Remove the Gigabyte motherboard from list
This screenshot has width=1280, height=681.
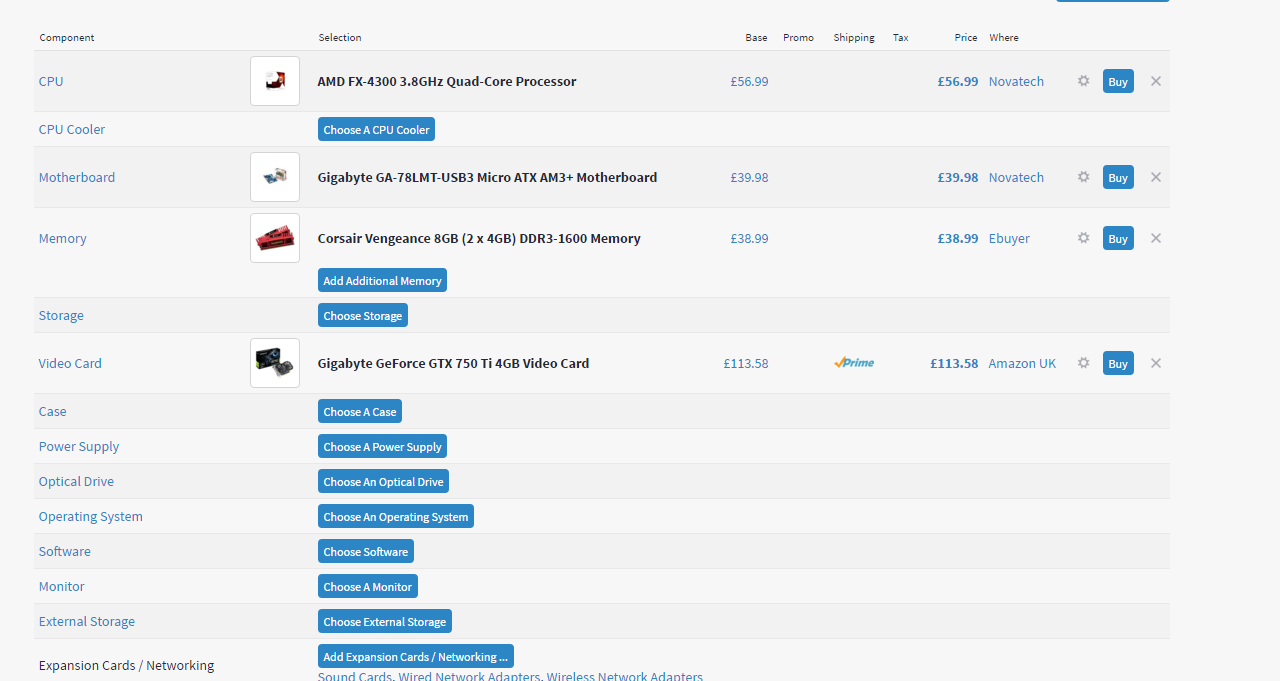(x=1156, y=177)
